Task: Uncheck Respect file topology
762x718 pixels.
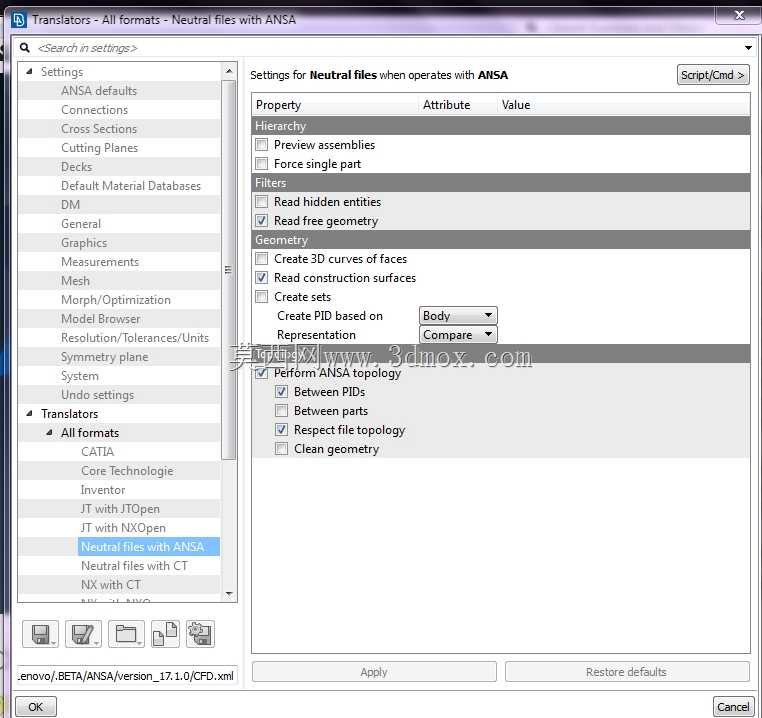Action: coord(281,430)
